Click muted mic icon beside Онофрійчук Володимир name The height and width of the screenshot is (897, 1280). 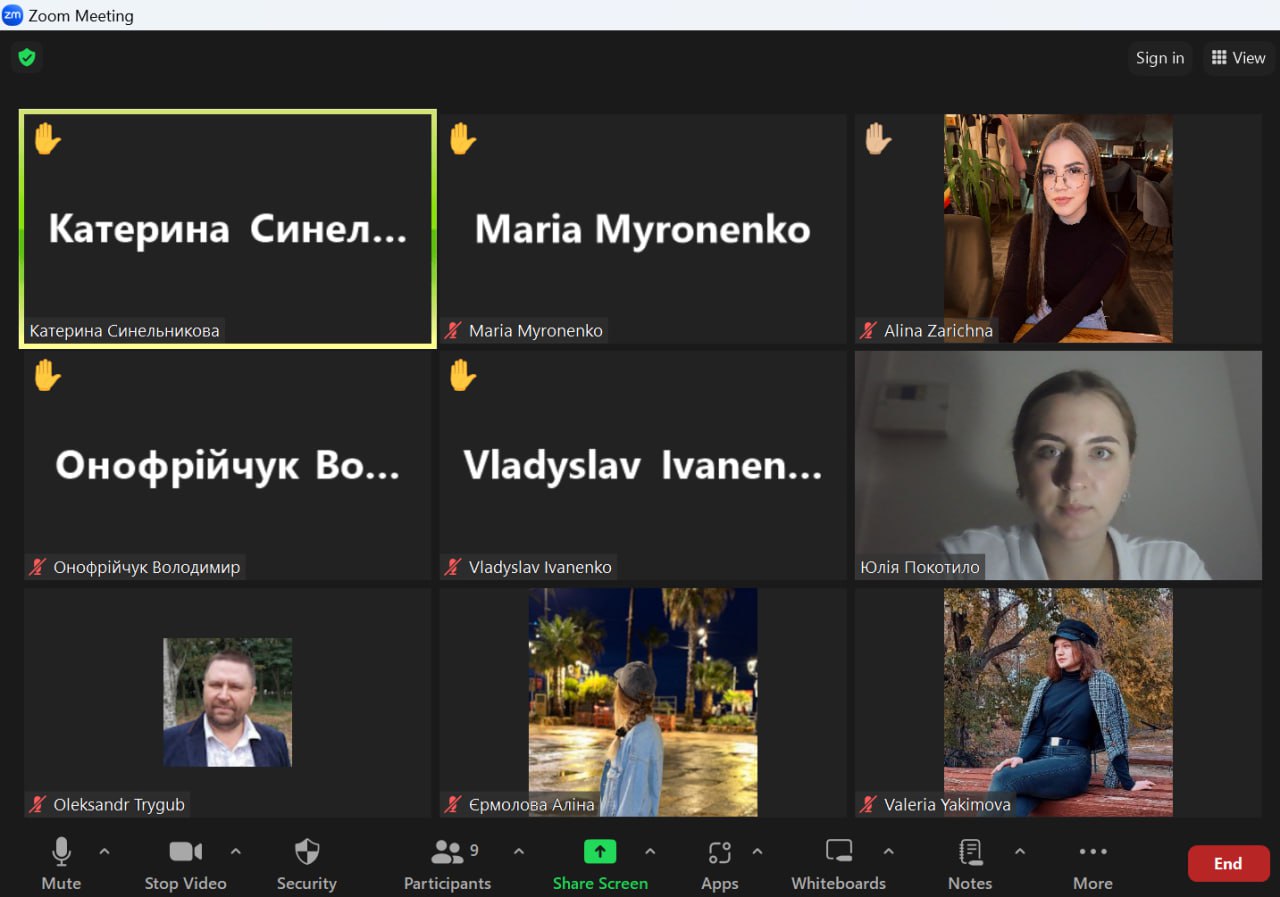39,567
